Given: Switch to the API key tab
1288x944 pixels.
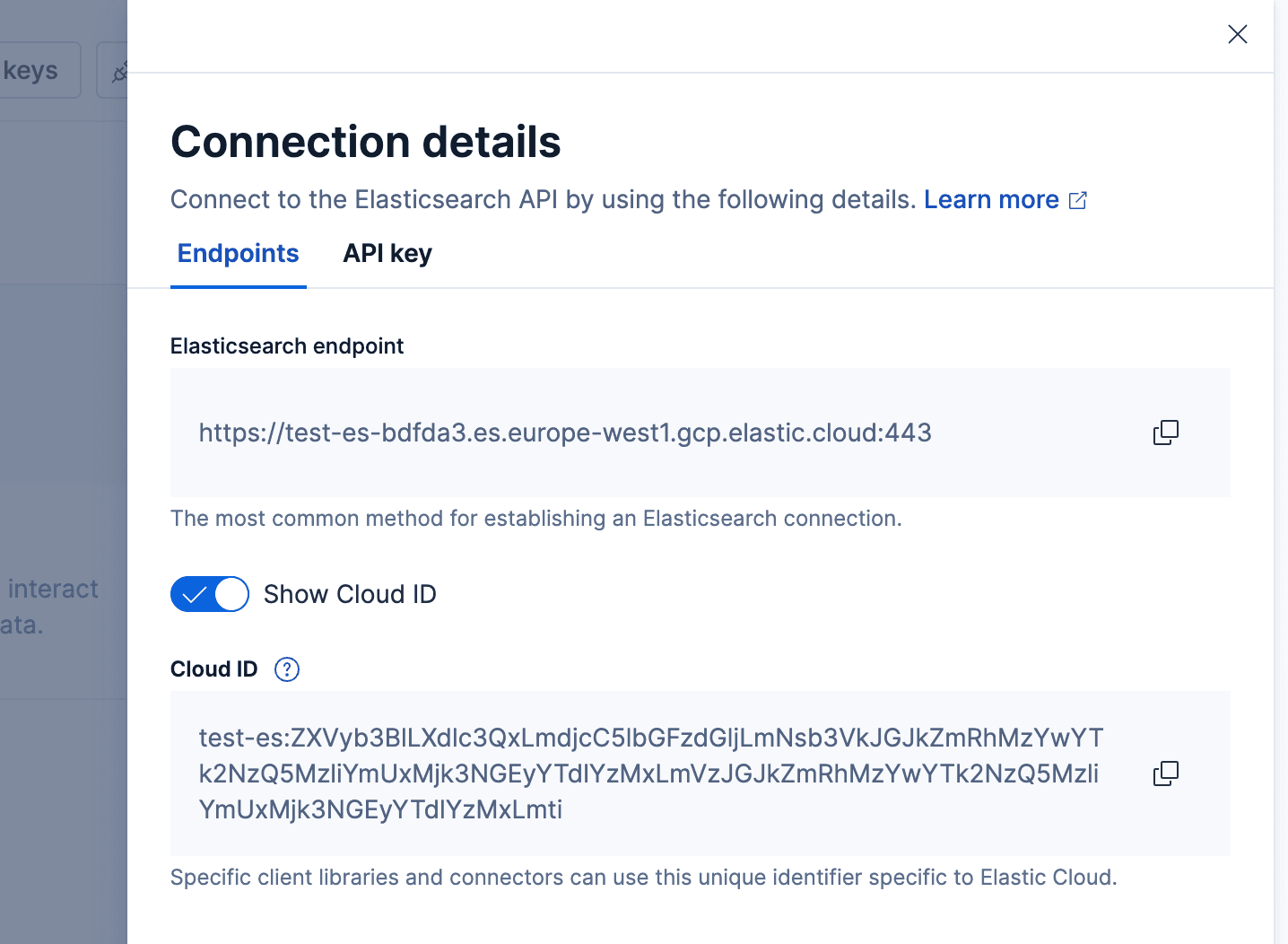Looking at the screenshot, I should [387, 253].
